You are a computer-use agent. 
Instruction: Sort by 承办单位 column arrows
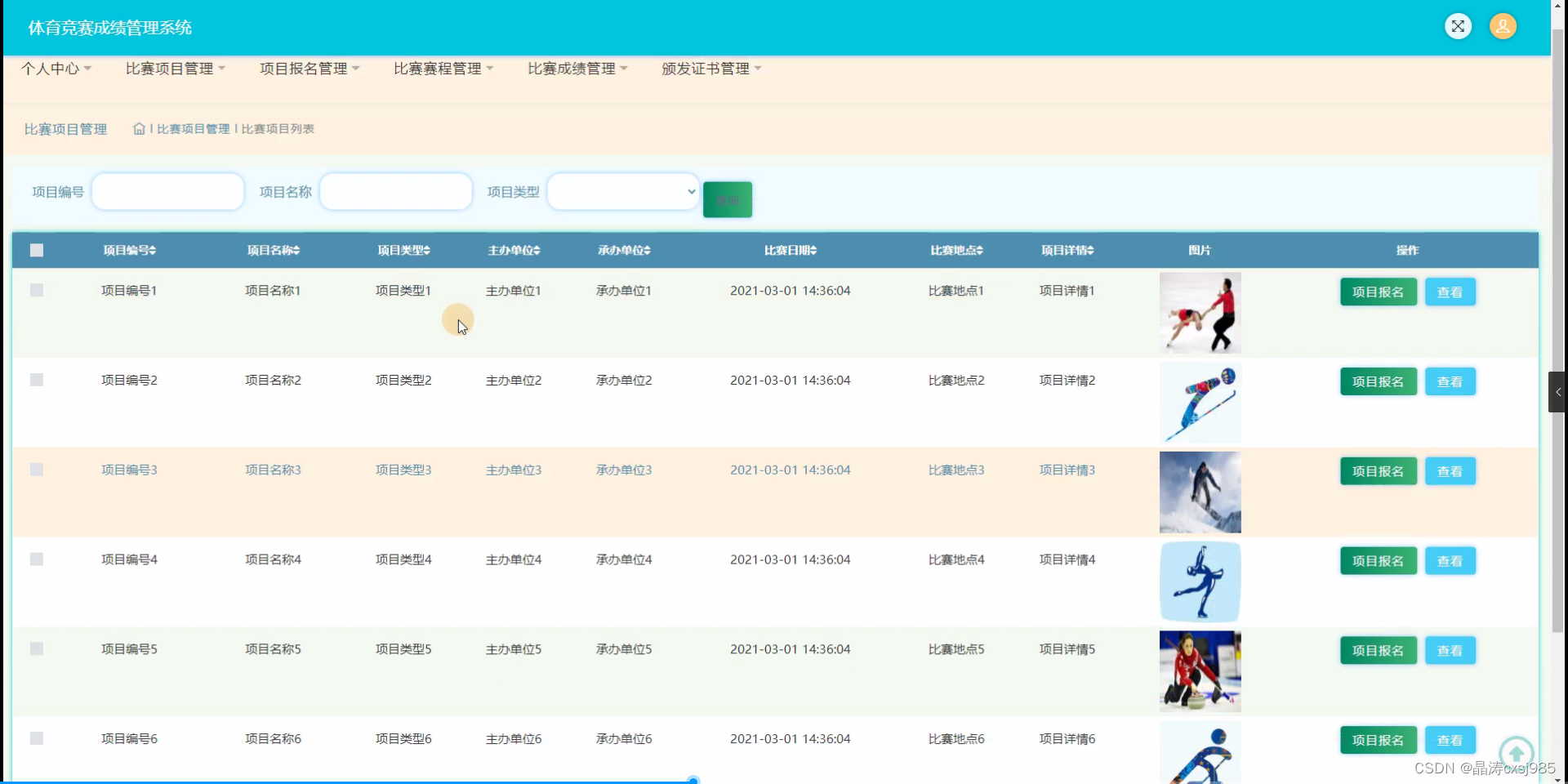coord(647,251)
